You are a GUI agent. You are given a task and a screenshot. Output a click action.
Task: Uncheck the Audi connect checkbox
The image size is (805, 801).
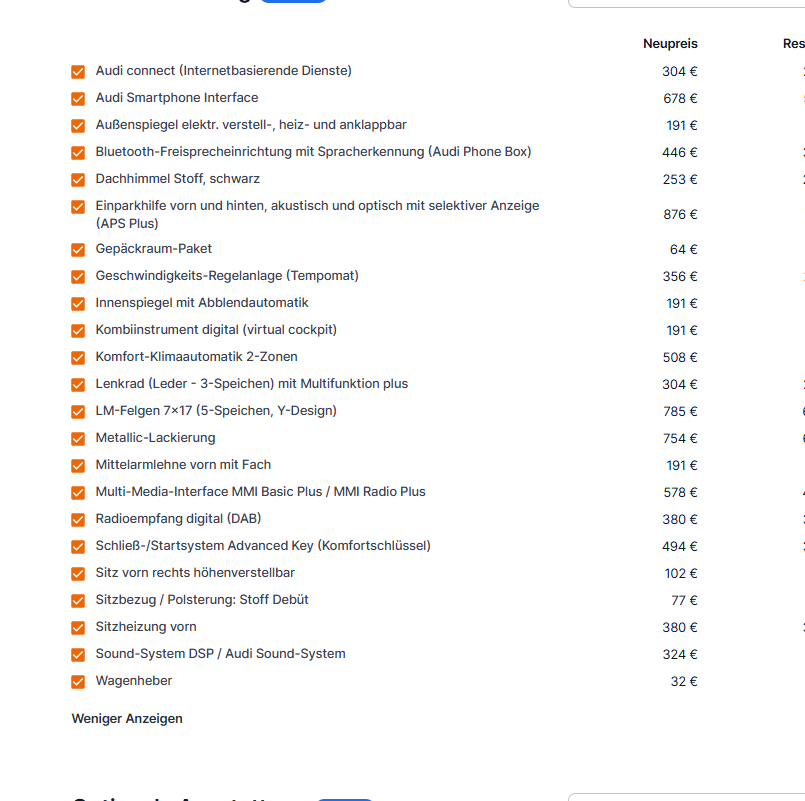(78, 72)
